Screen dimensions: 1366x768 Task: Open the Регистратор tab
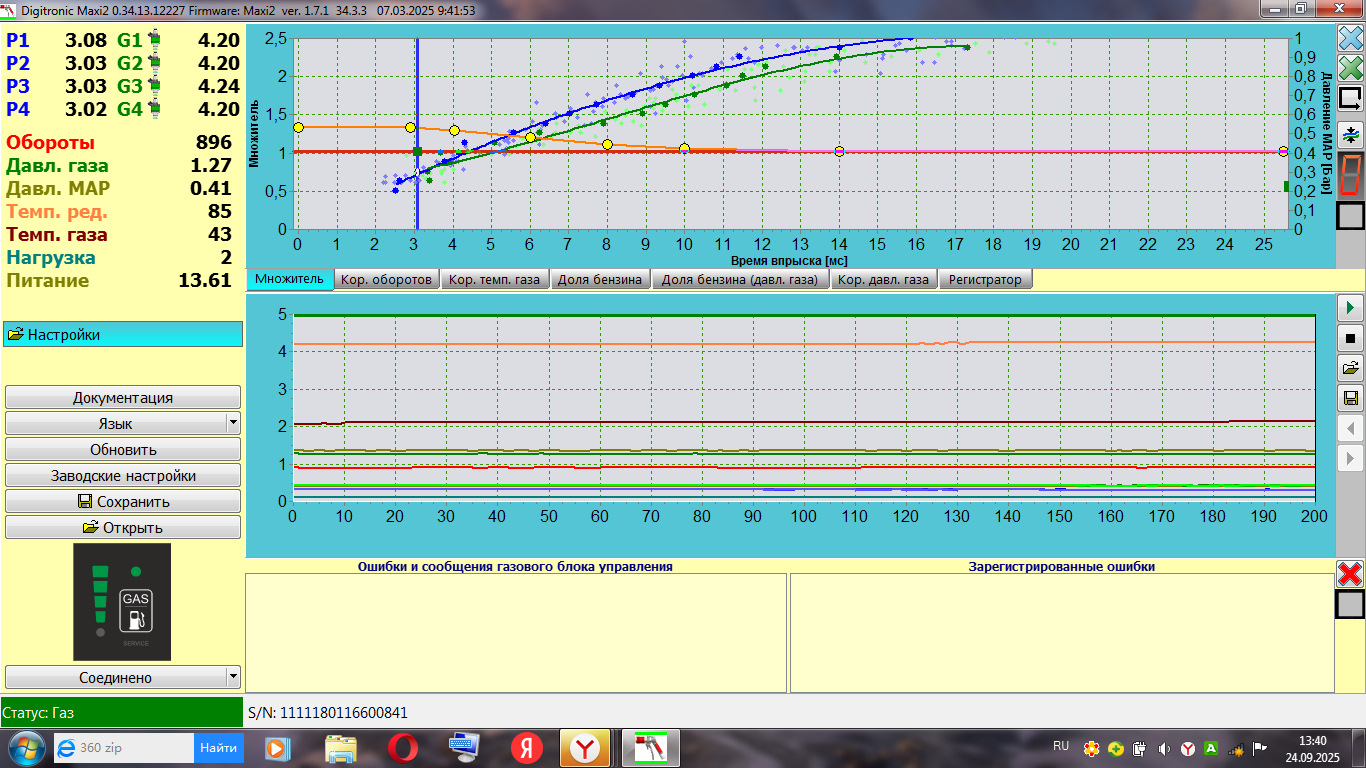click(985, 280)
